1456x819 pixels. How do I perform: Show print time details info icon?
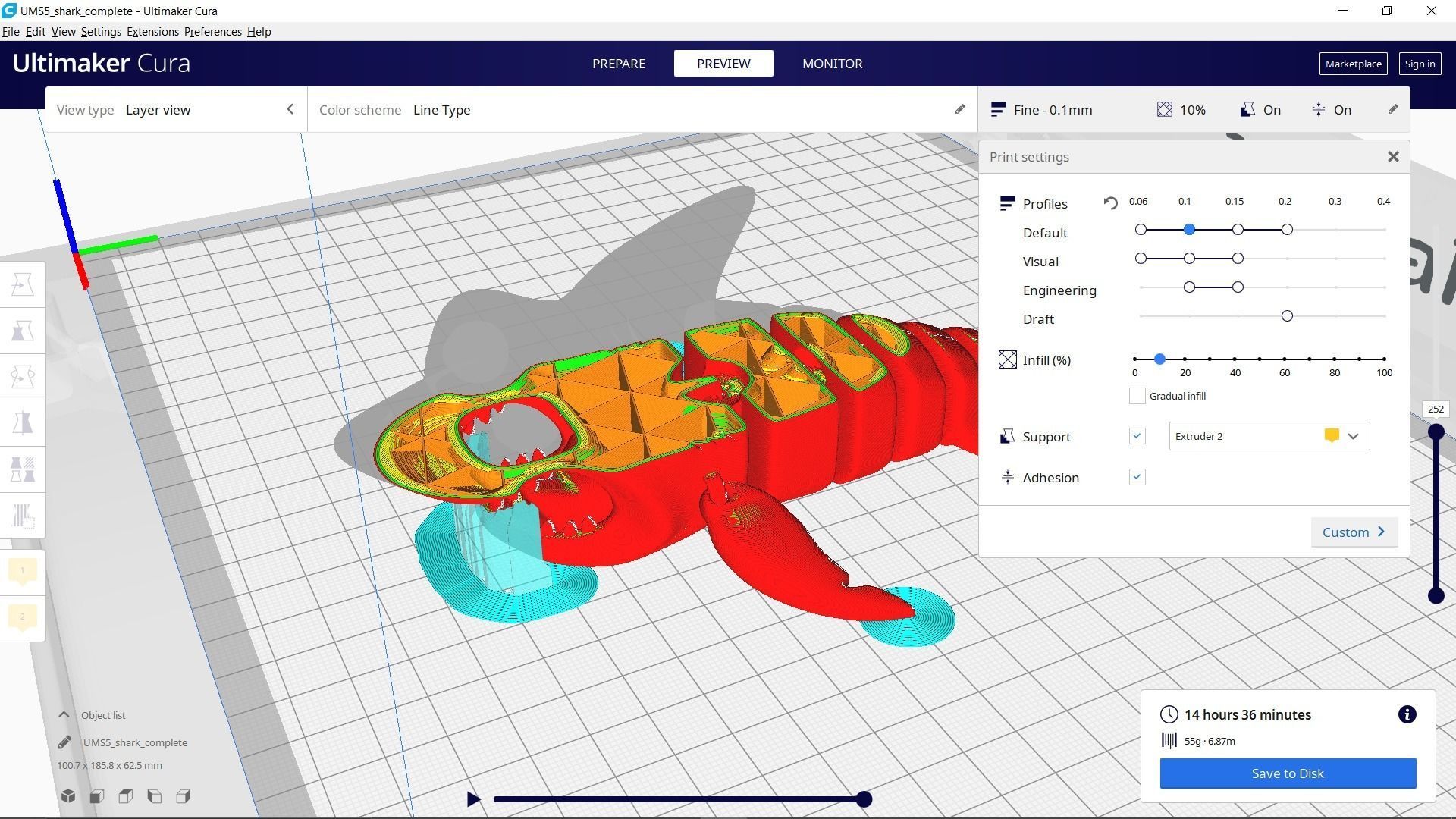pyautogui.click(x=1407, y=714)
